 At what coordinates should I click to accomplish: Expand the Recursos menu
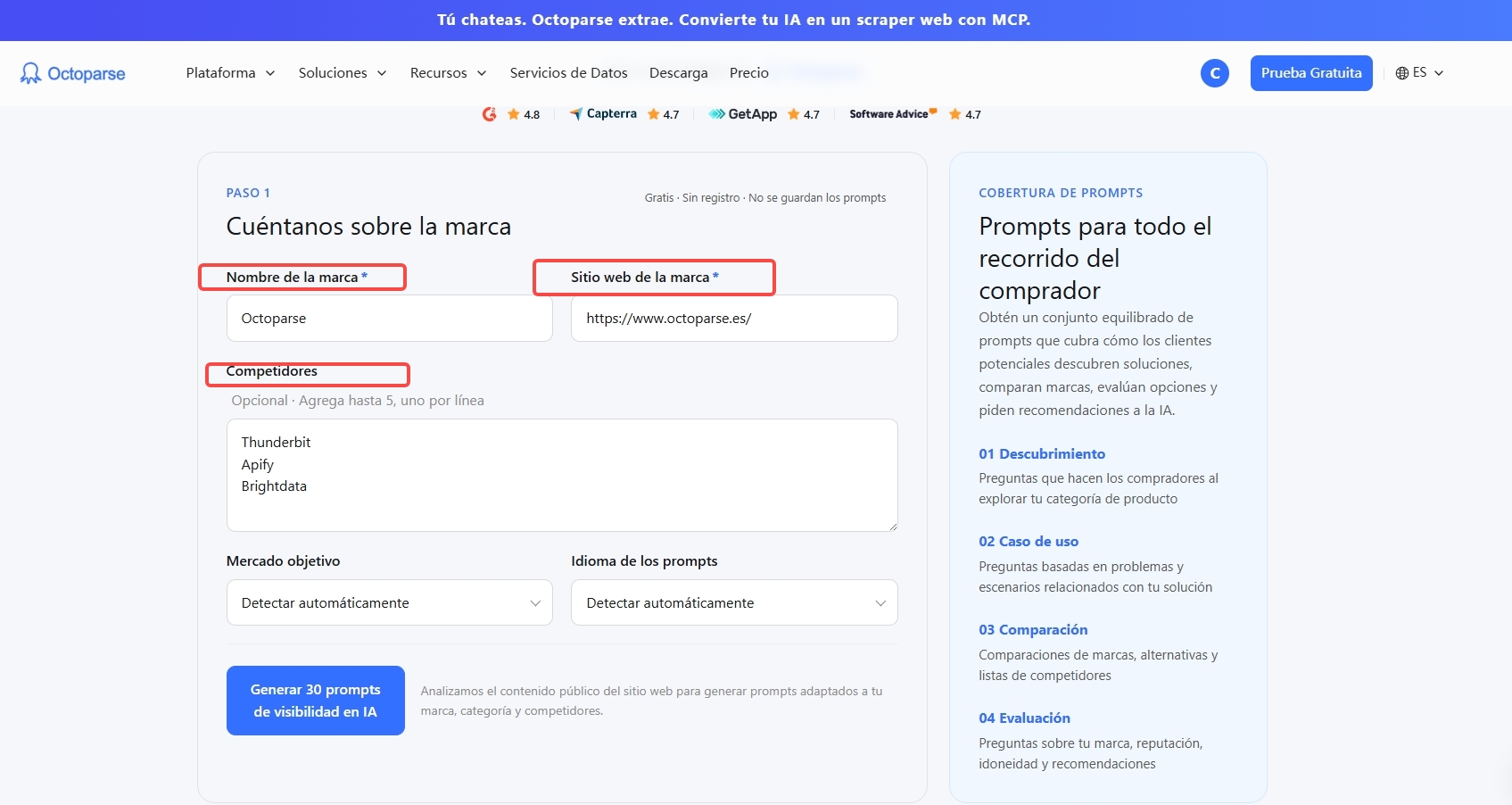[x=448, y=73]
